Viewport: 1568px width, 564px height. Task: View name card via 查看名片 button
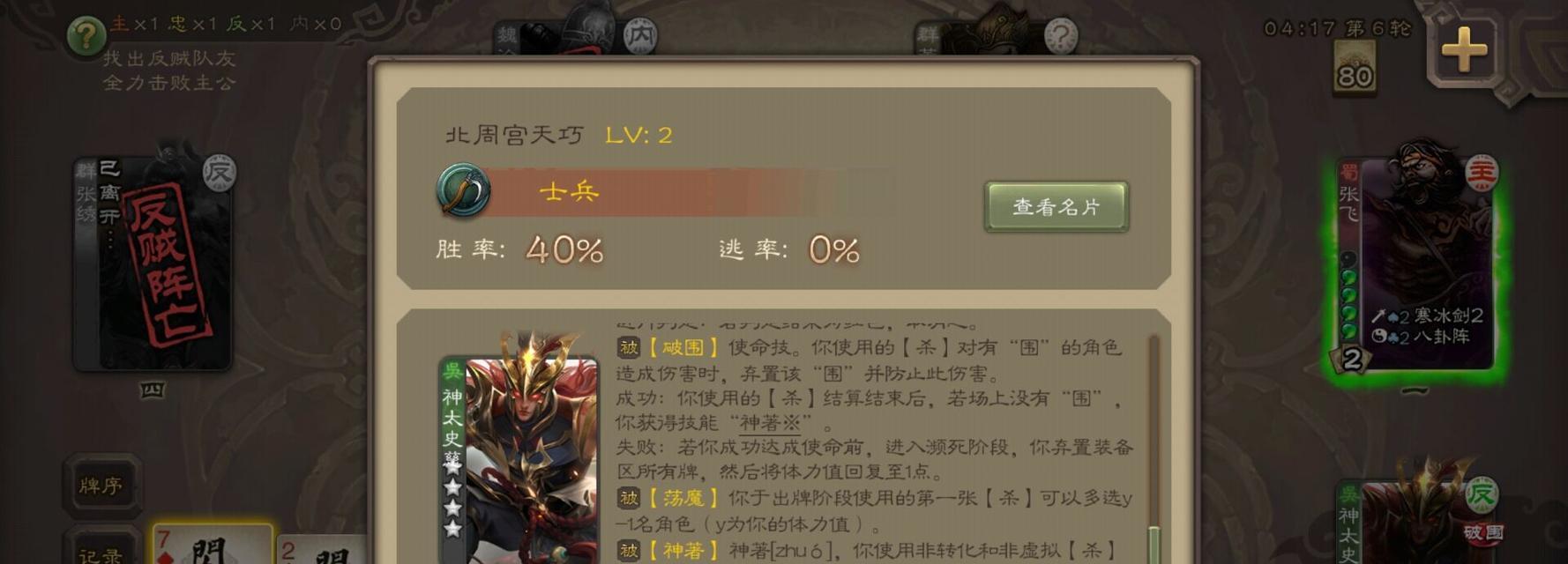[x=1057, y=207]
